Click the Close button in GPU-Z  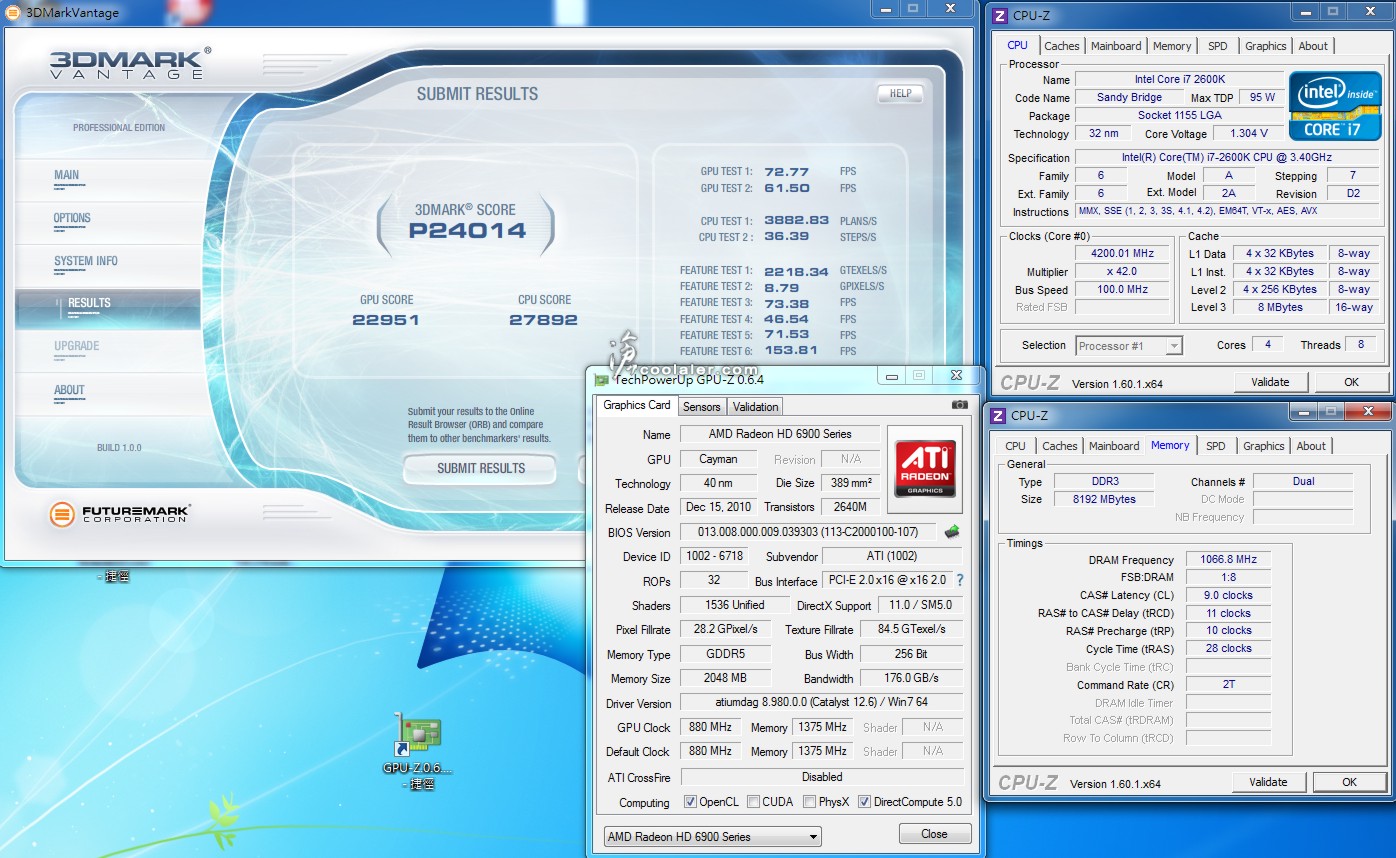(934, 833)
